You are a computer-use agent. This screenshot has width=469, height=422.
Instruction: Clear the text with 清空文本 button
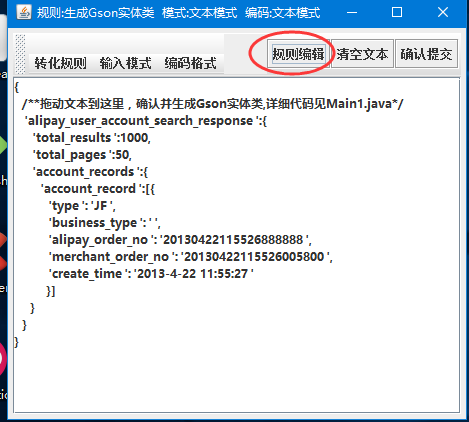(362, 54)
